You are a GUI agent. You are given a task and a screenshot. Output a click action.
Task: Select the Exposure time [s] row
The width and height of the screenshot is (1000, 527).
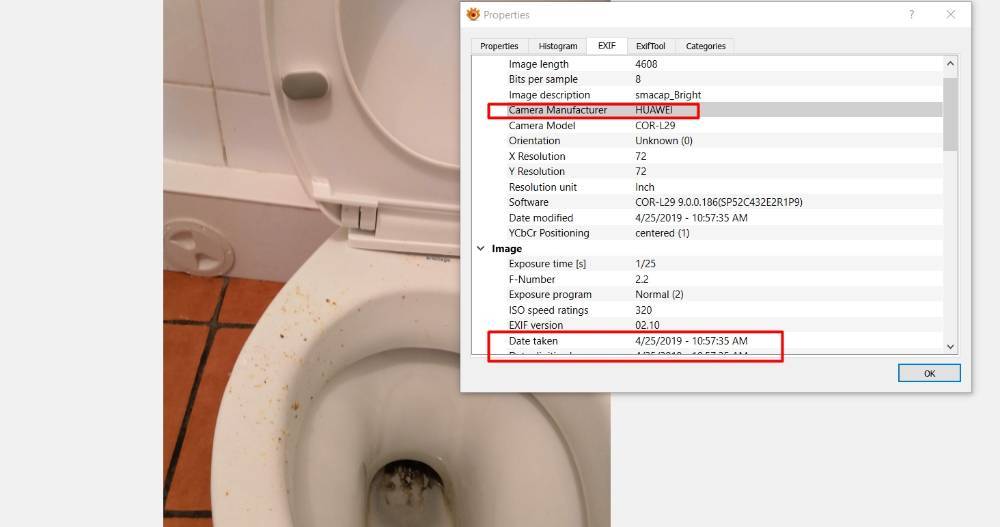[707, 264]
